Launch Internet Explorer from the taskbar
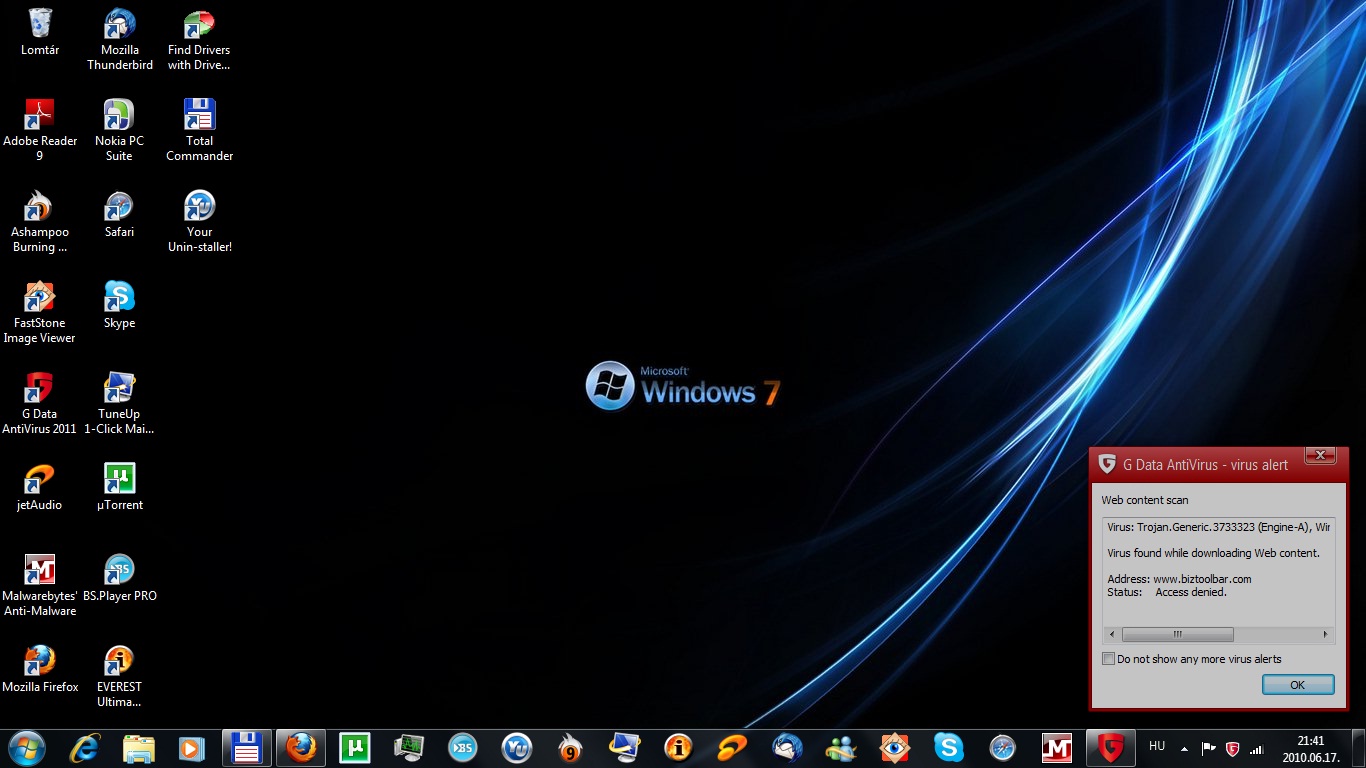The height and width of the screenshot is (768, 1366). [x=85, y=748]
